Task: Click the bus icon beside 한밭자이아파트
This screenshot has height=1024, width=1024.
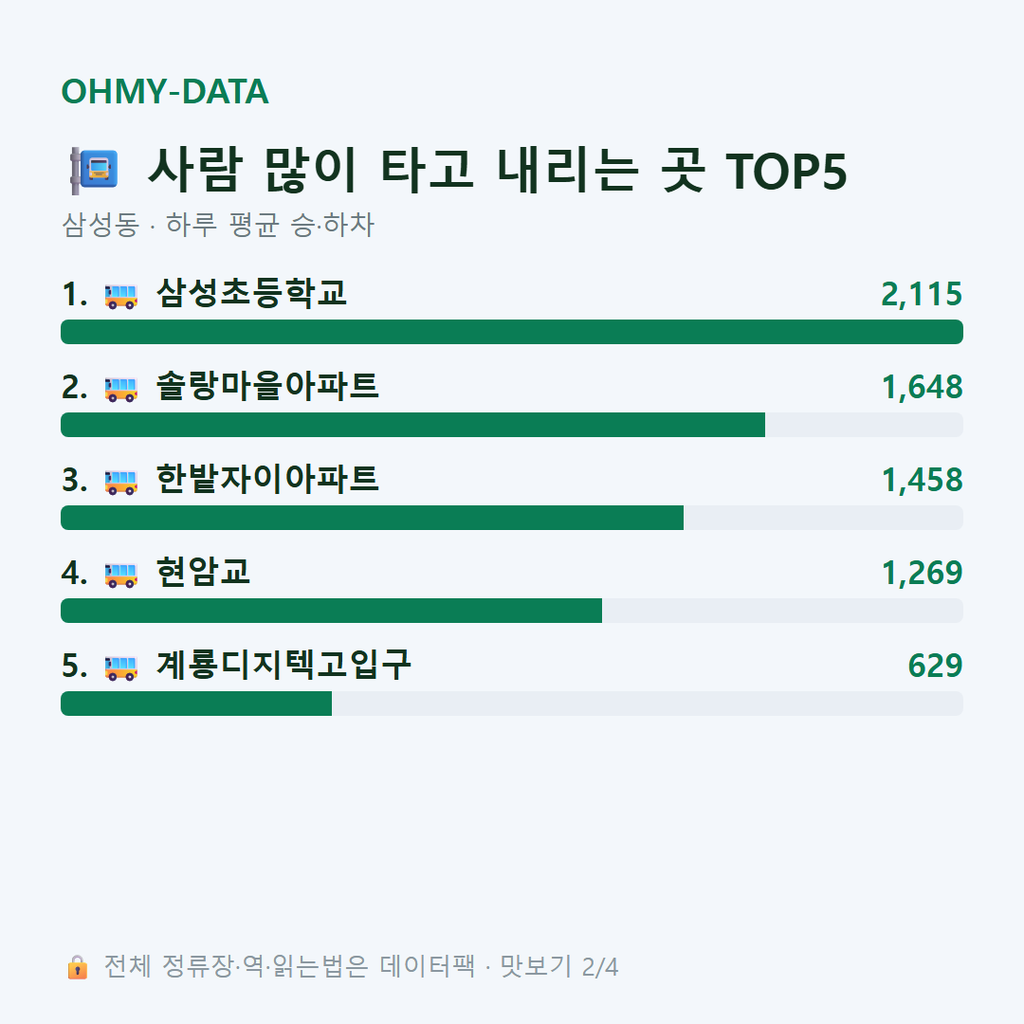Action: 121,481
